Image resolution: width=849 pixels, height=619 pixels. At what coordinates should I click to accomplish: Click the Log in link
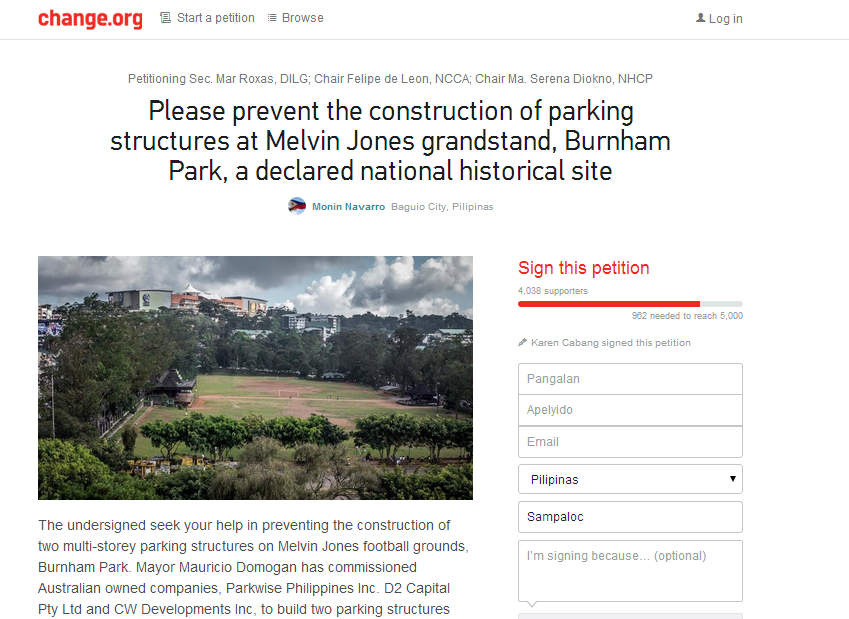click(x=726, y=18)
